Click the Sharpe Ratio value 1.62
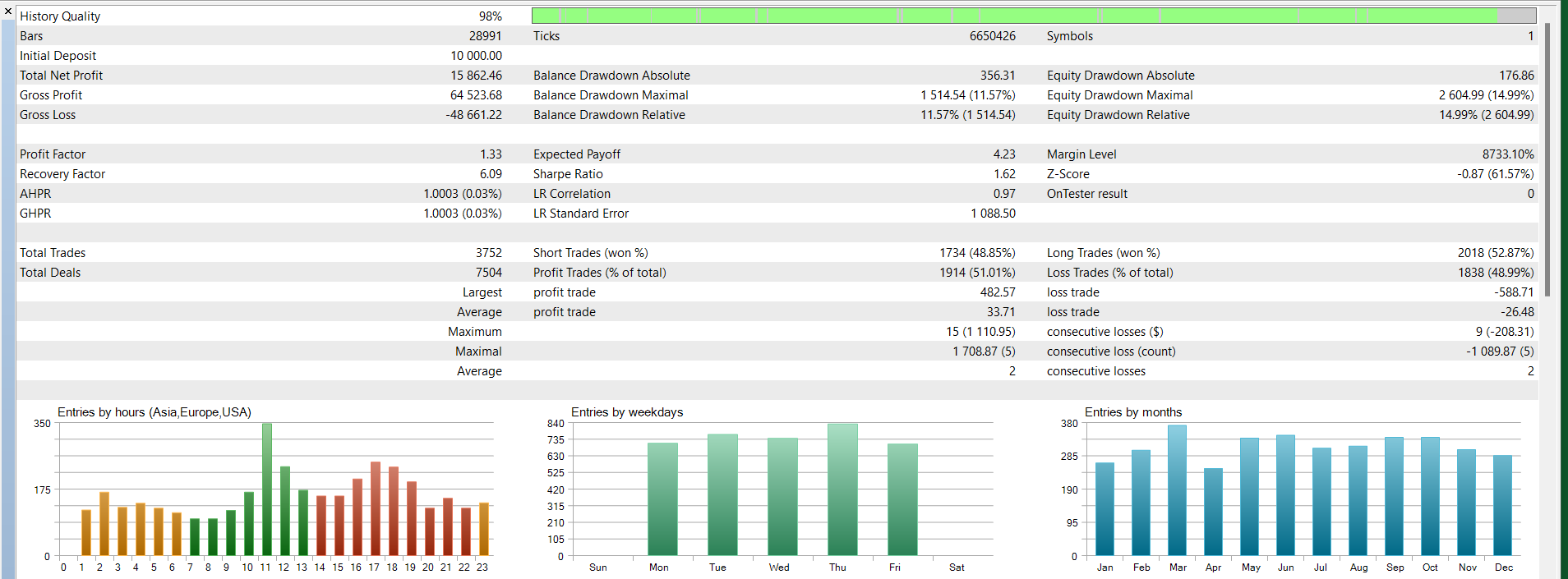 click(x=1005, y=174)
